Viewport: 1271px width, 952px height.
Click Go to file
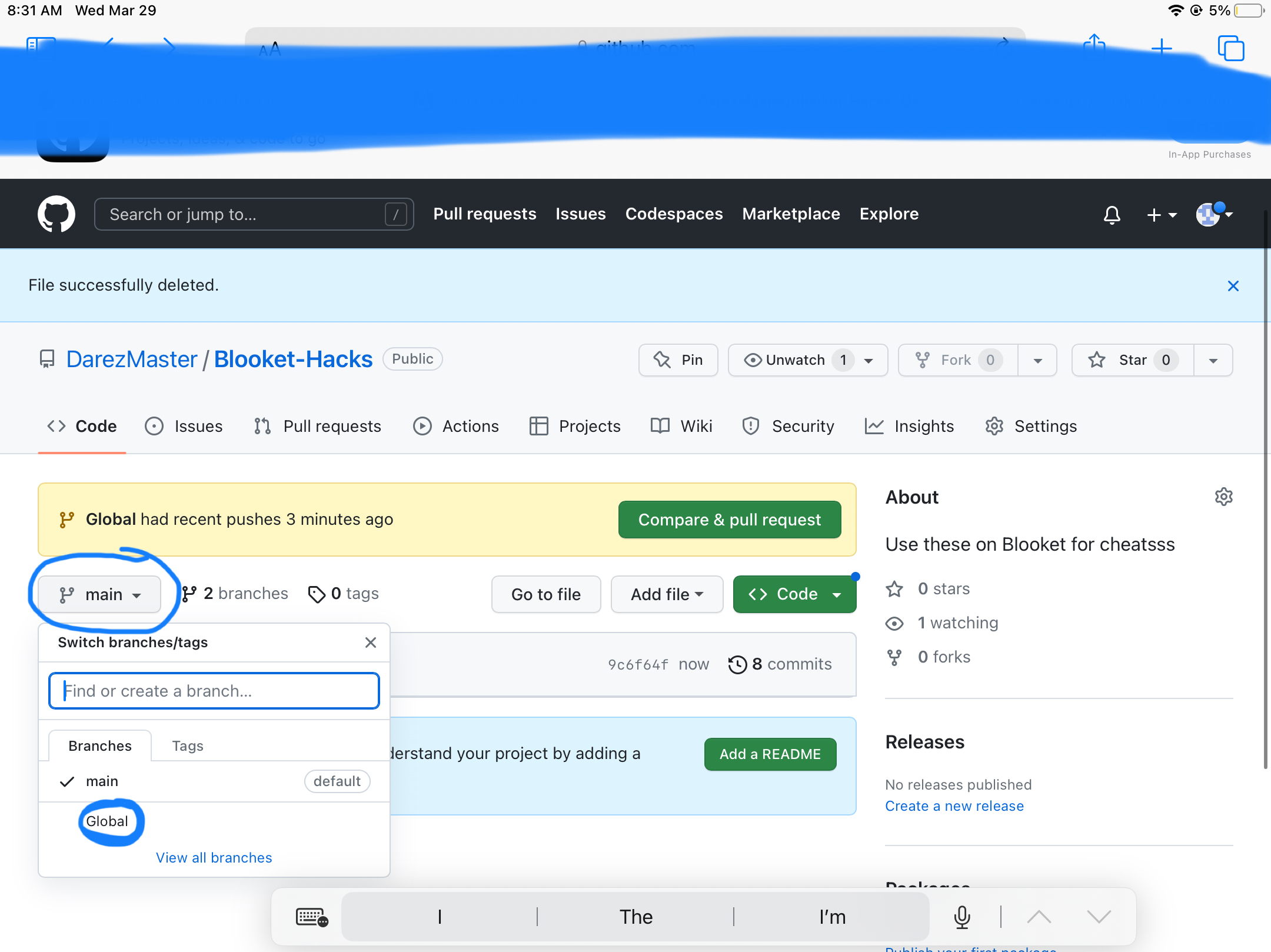pos(546,594)
